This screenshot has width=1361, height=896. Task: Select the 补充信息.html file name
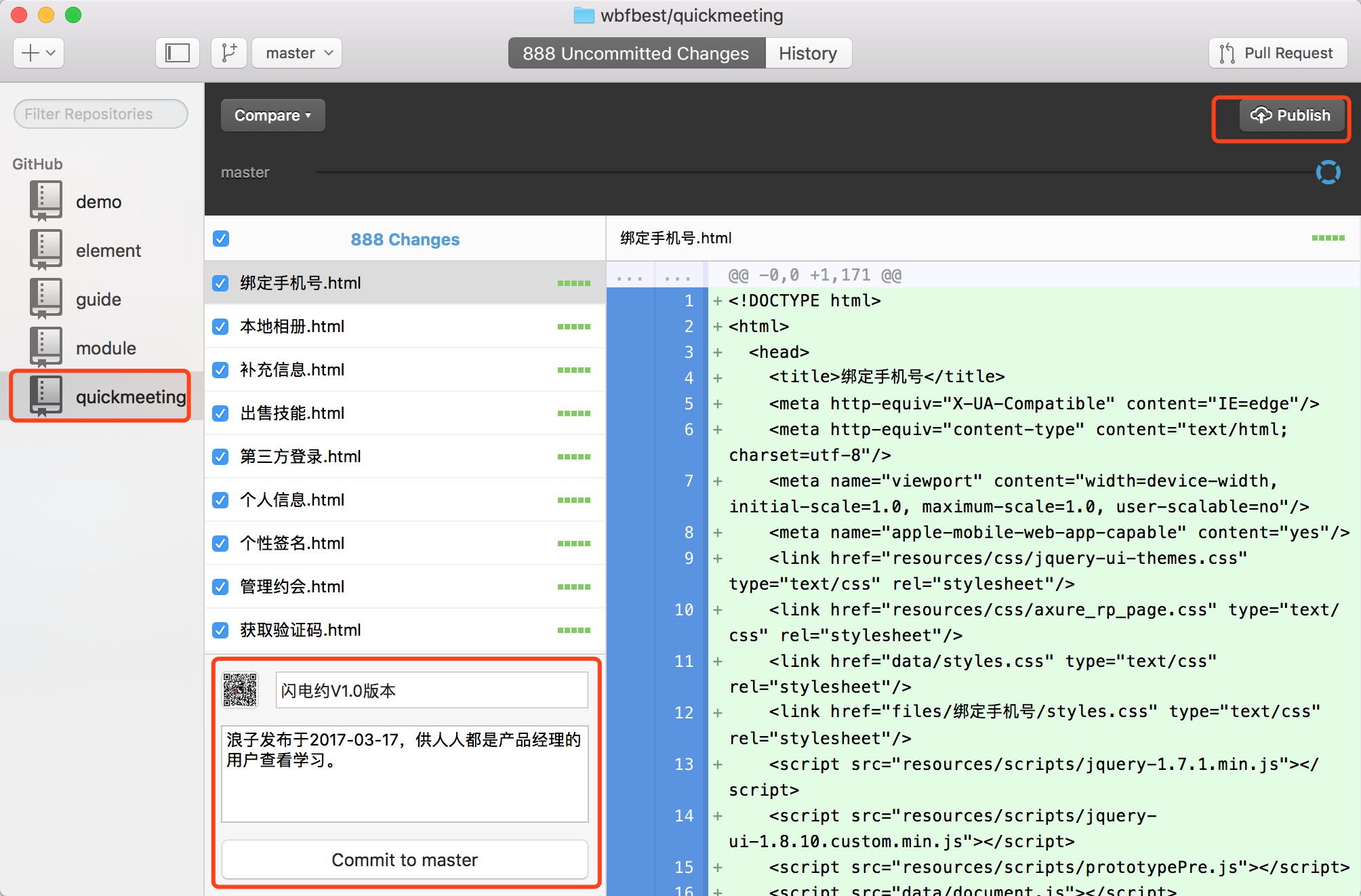292,370
